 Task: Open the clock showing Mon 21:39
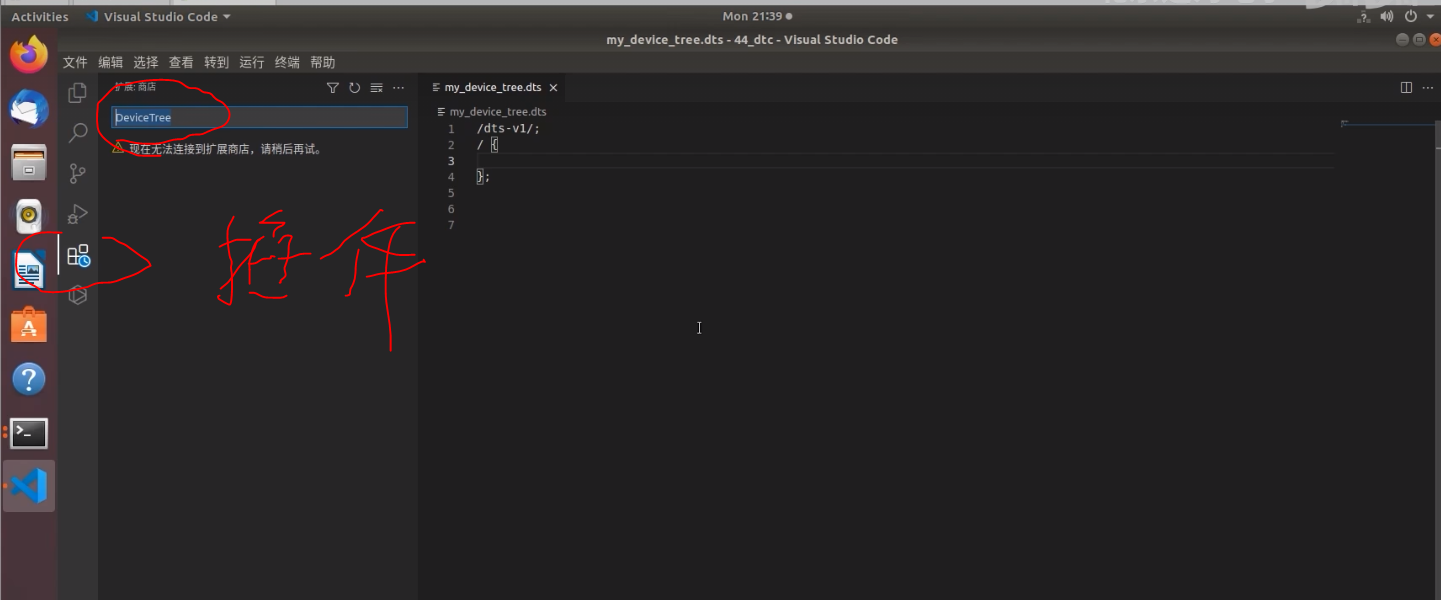click(757, 17)
